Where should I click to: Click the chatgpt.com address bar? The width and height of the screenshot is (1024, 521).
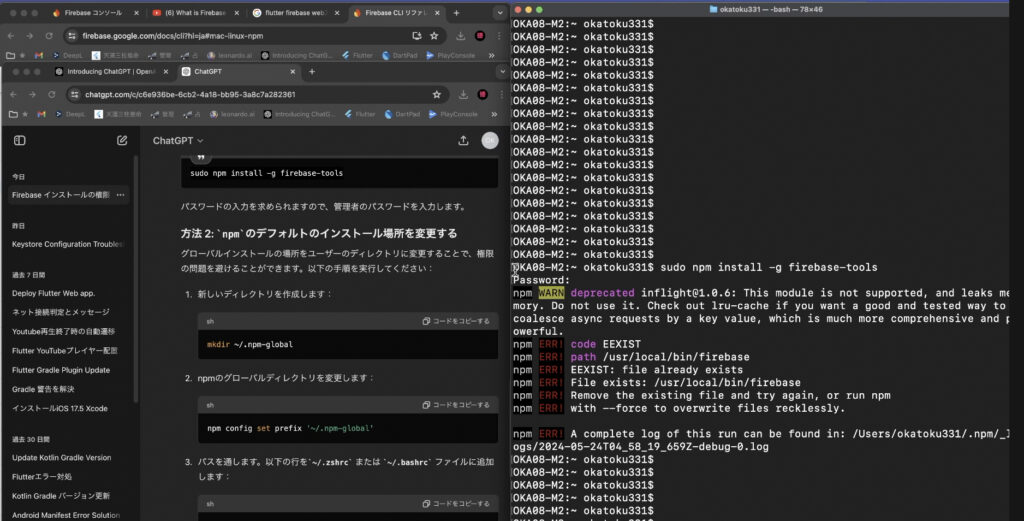click(250, 94)
